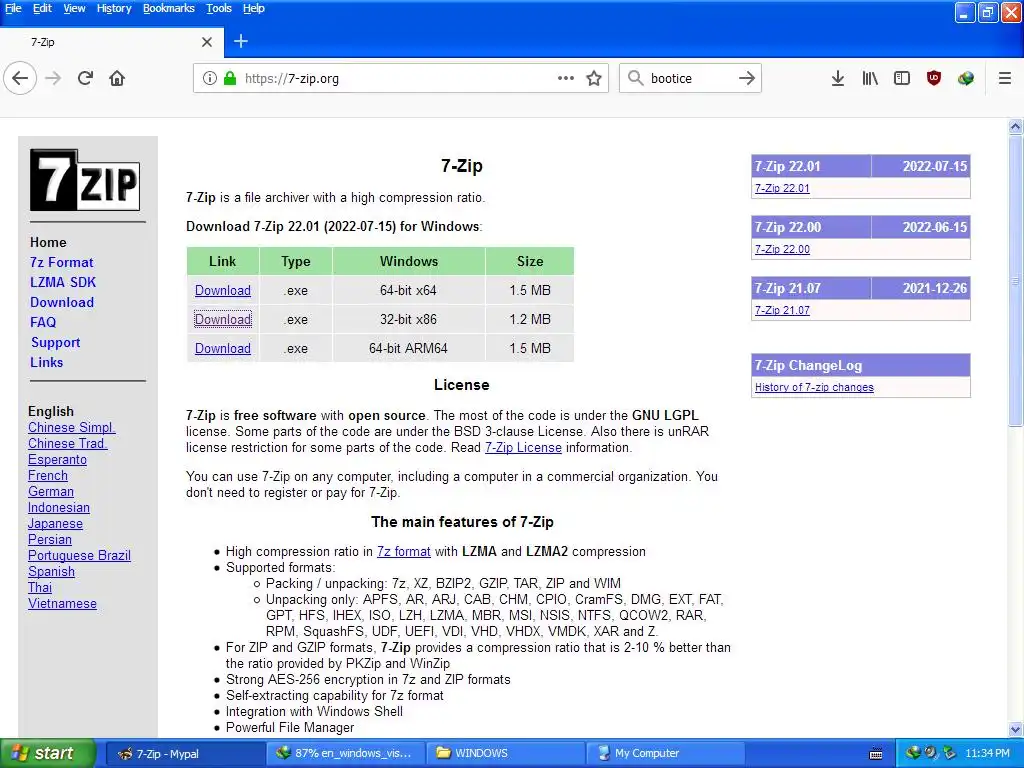Open the Library bookmarks icon
Screen dimensions: 1024x768
[870, 78]
